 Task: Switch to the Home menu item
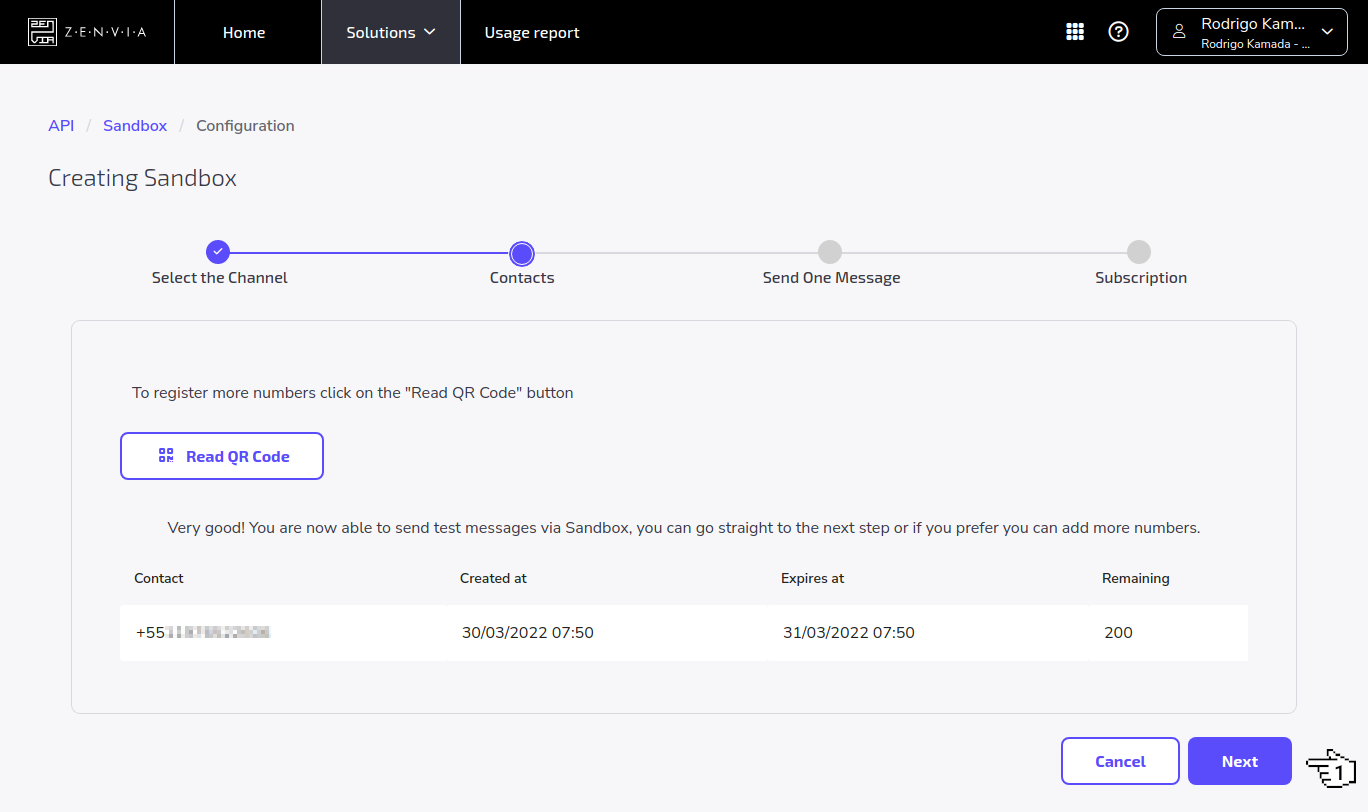244,31
